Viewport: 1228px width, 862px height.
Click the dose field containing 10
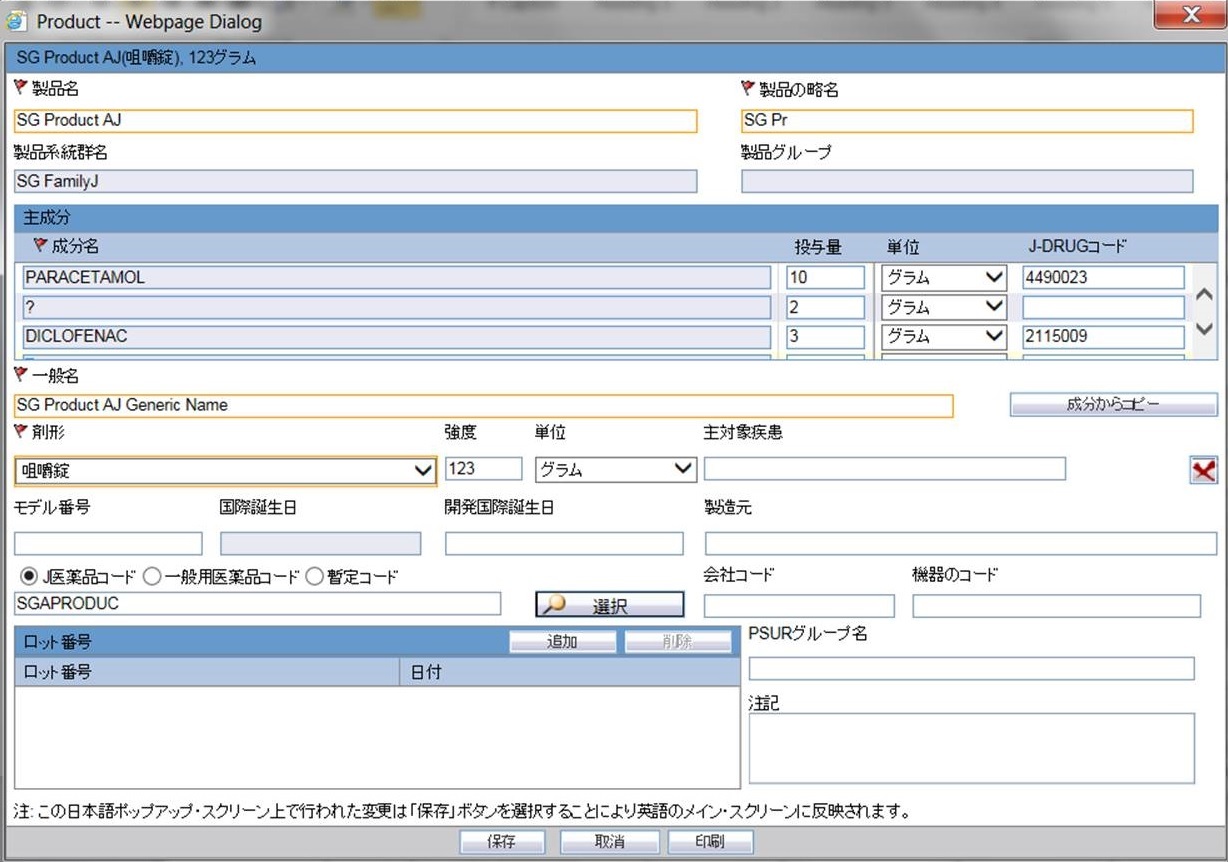tap(826, 278)
